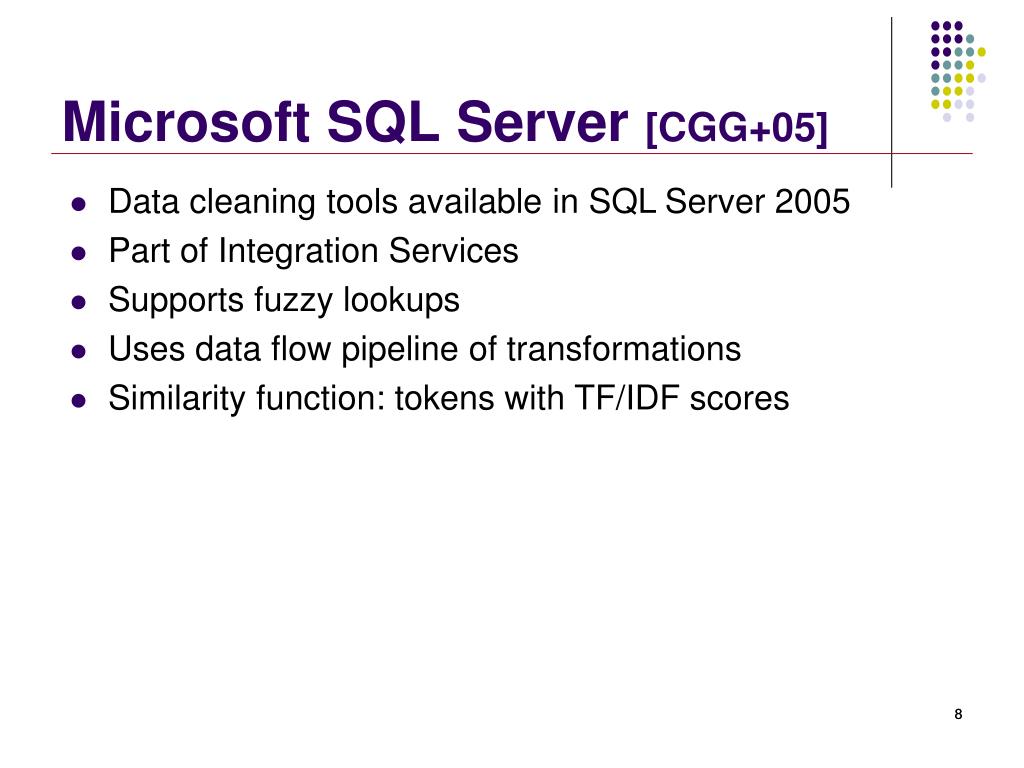The height and width of the screenshot is (768, 1024).
Task: Select the 'Uses data flow pipeline' line
Action: (x=424, y=349)
